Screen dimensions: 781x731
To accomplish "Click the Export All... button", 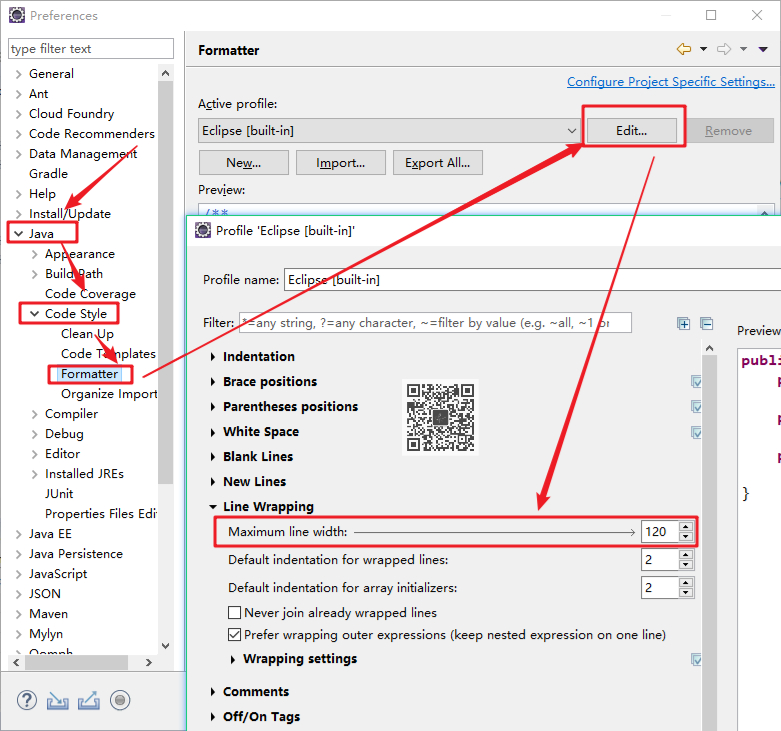I will [437, 163].
